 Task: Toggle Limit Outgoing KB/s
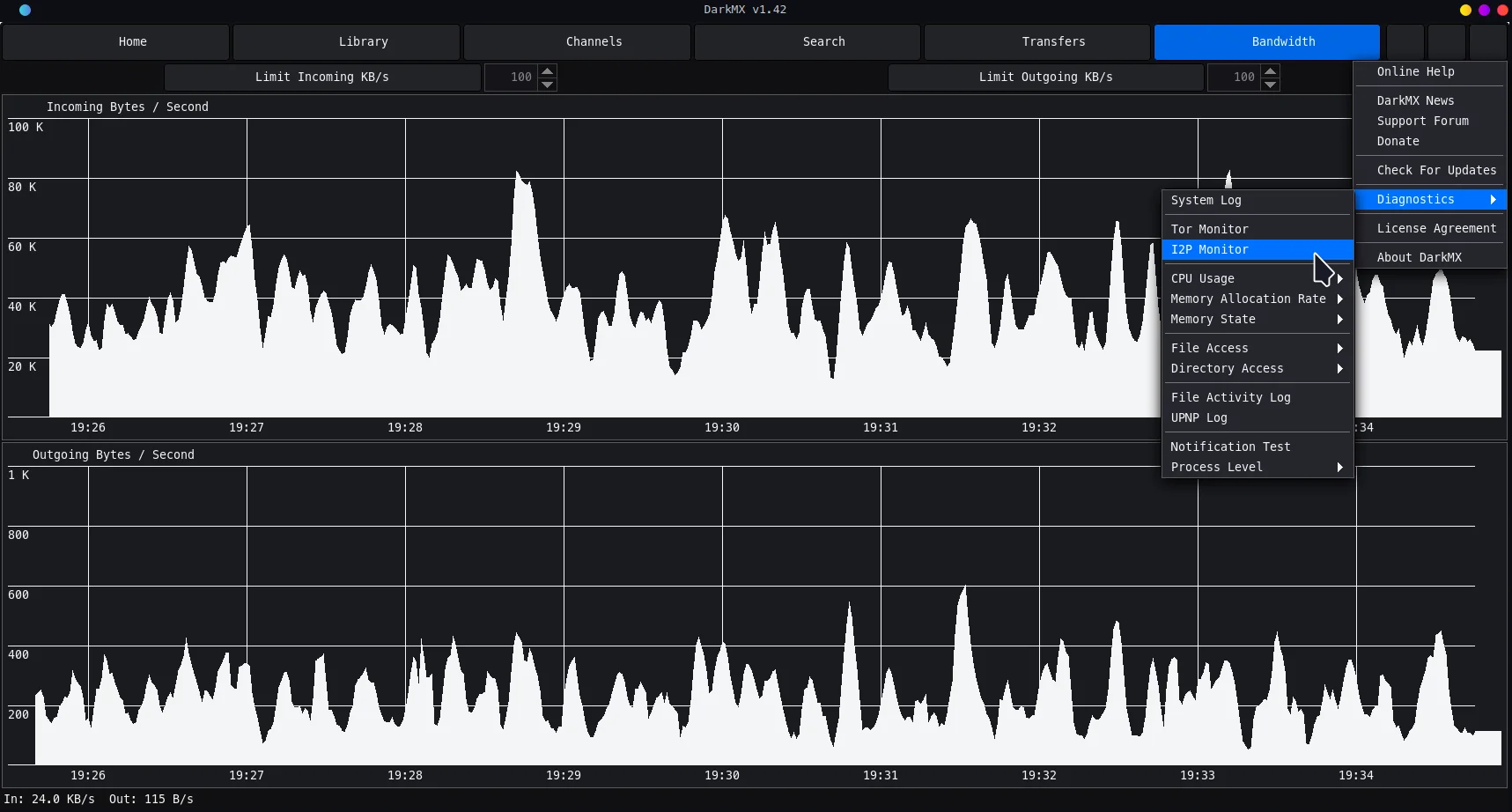click(1045, 78)
